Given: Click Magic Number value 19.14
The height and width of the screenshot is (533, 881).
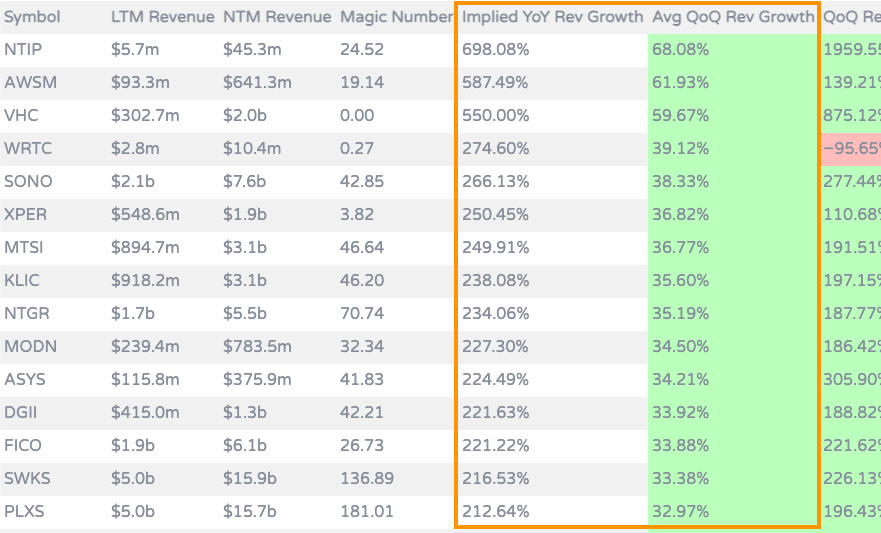Looking at the screenshot, I should [362, 83].
